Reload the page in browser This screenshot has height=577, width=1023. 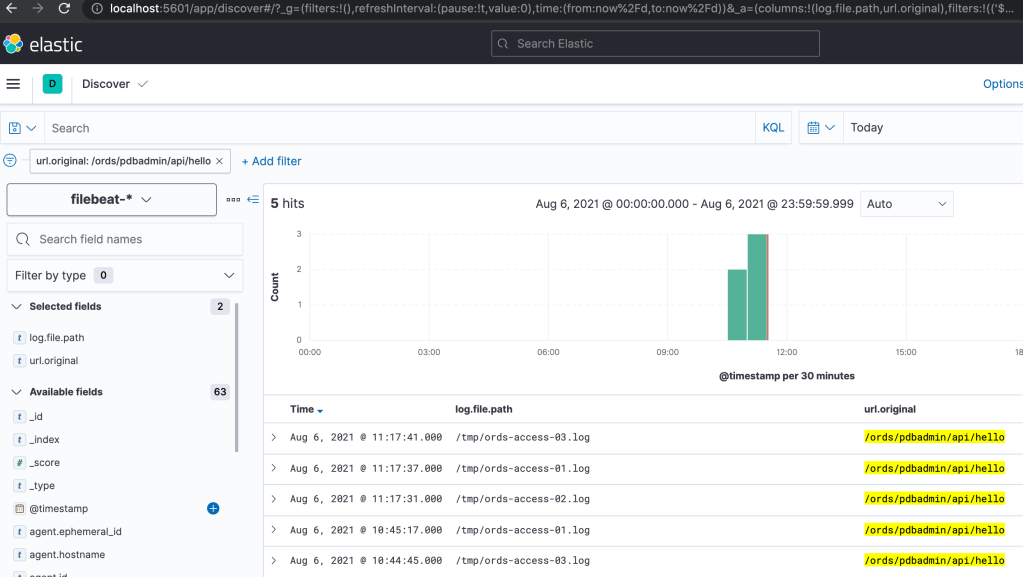64,9
